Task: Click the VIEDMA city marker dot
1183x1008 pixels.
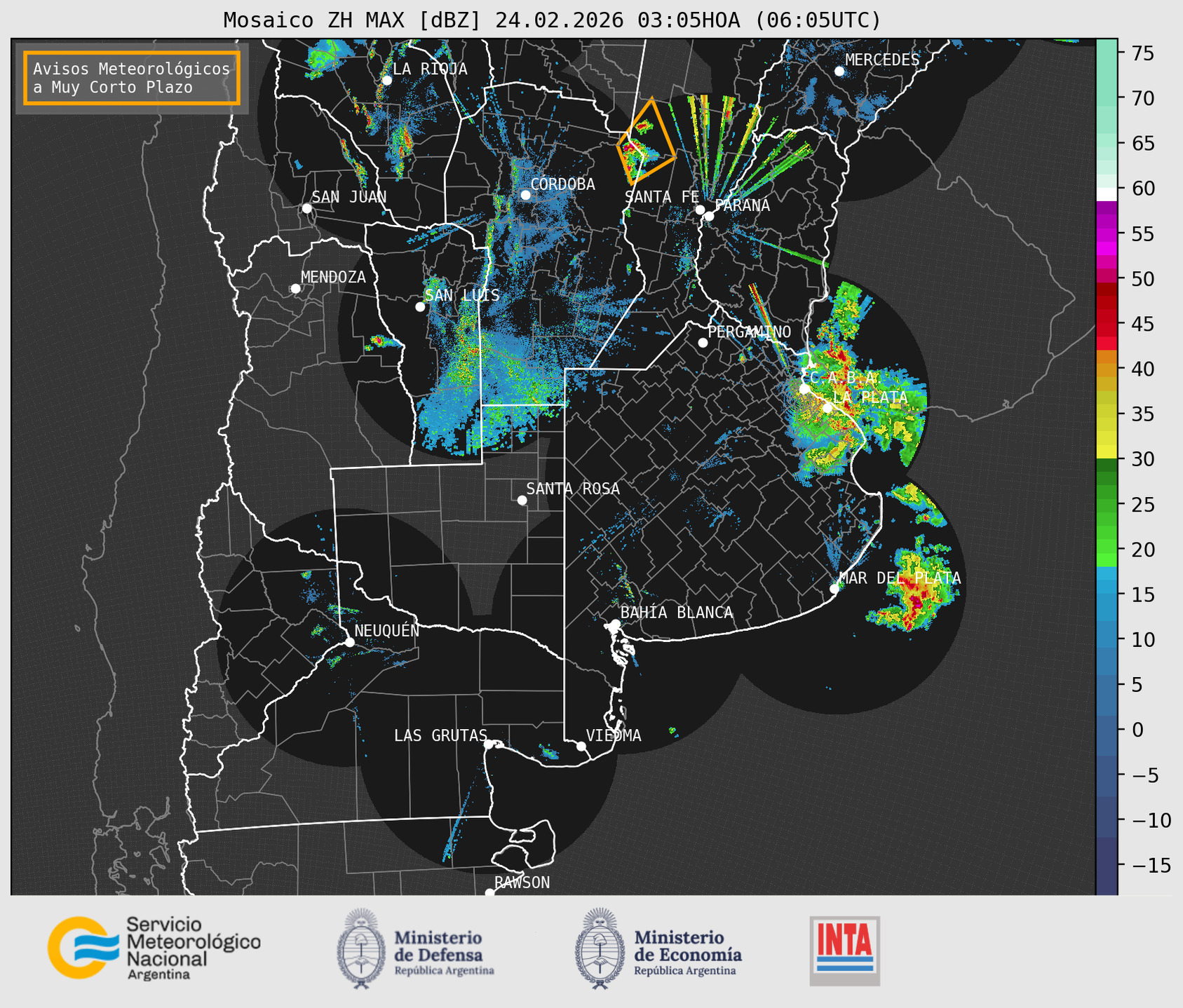Action: pos(581,746)
